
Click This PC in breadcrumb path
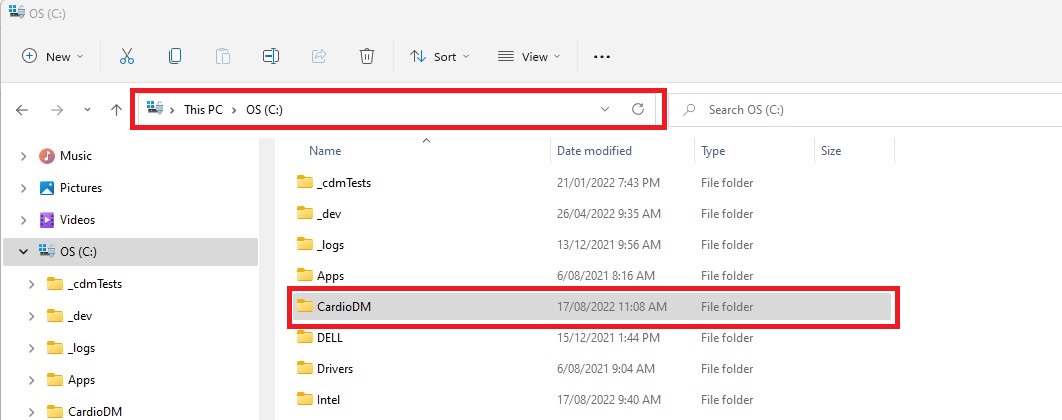[203, 110]
